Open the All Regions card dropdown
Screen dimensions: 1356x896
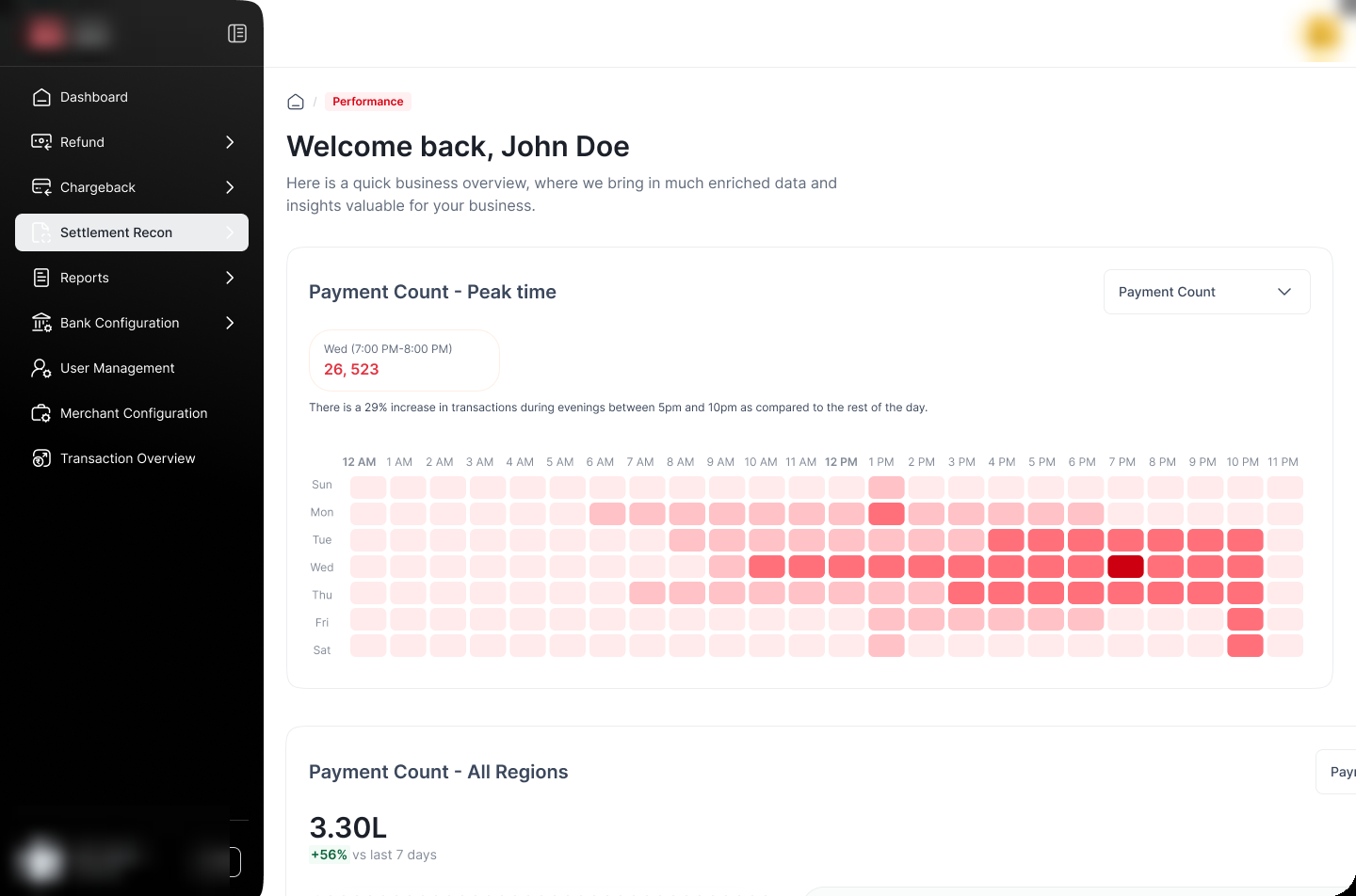(1335, 772)
